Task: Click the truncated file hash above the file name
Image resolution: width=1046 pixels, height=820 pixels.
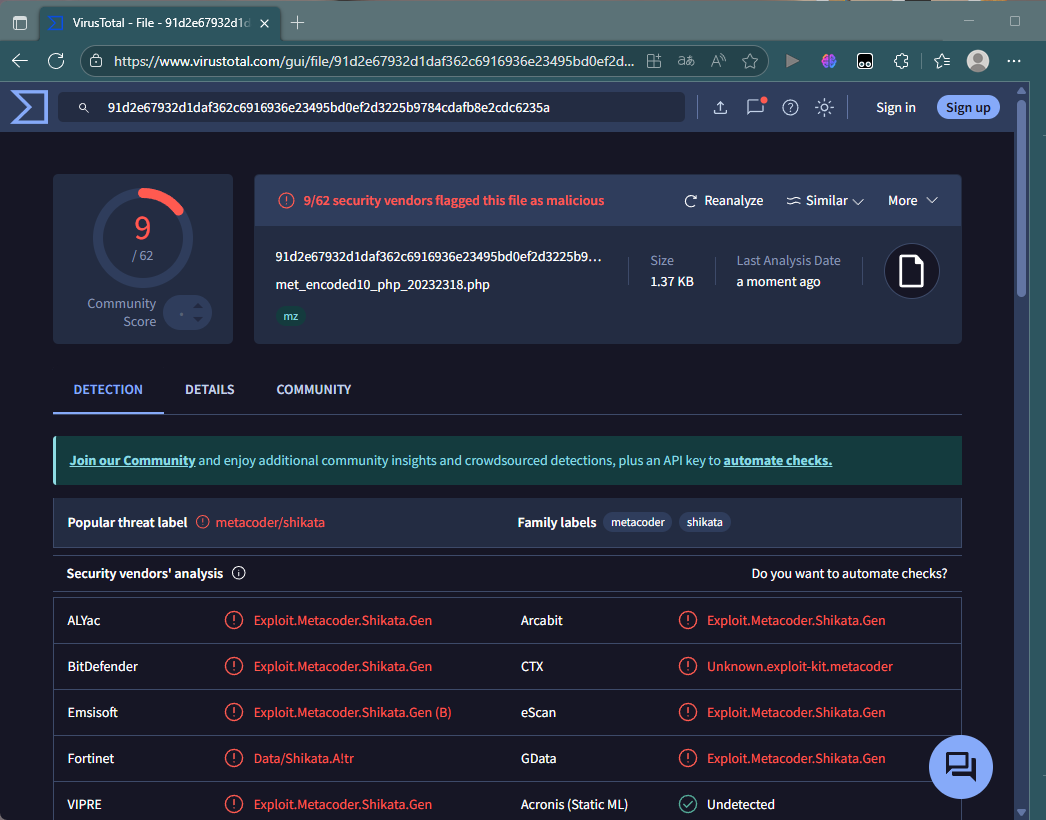Action: (x=438, y=257)
